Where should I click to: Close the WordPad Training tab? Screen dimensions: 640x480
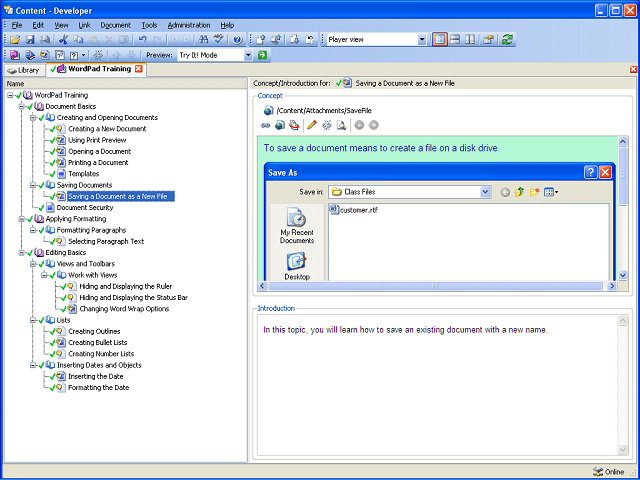tap(139, 69)
